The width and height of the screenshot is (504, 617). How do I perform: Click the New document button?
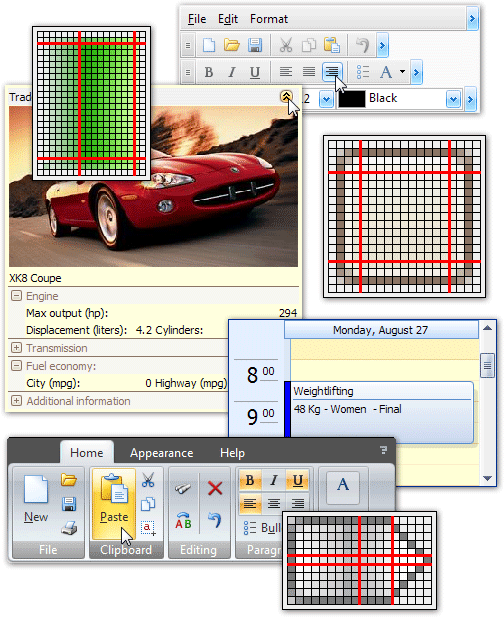click(36, 499)
